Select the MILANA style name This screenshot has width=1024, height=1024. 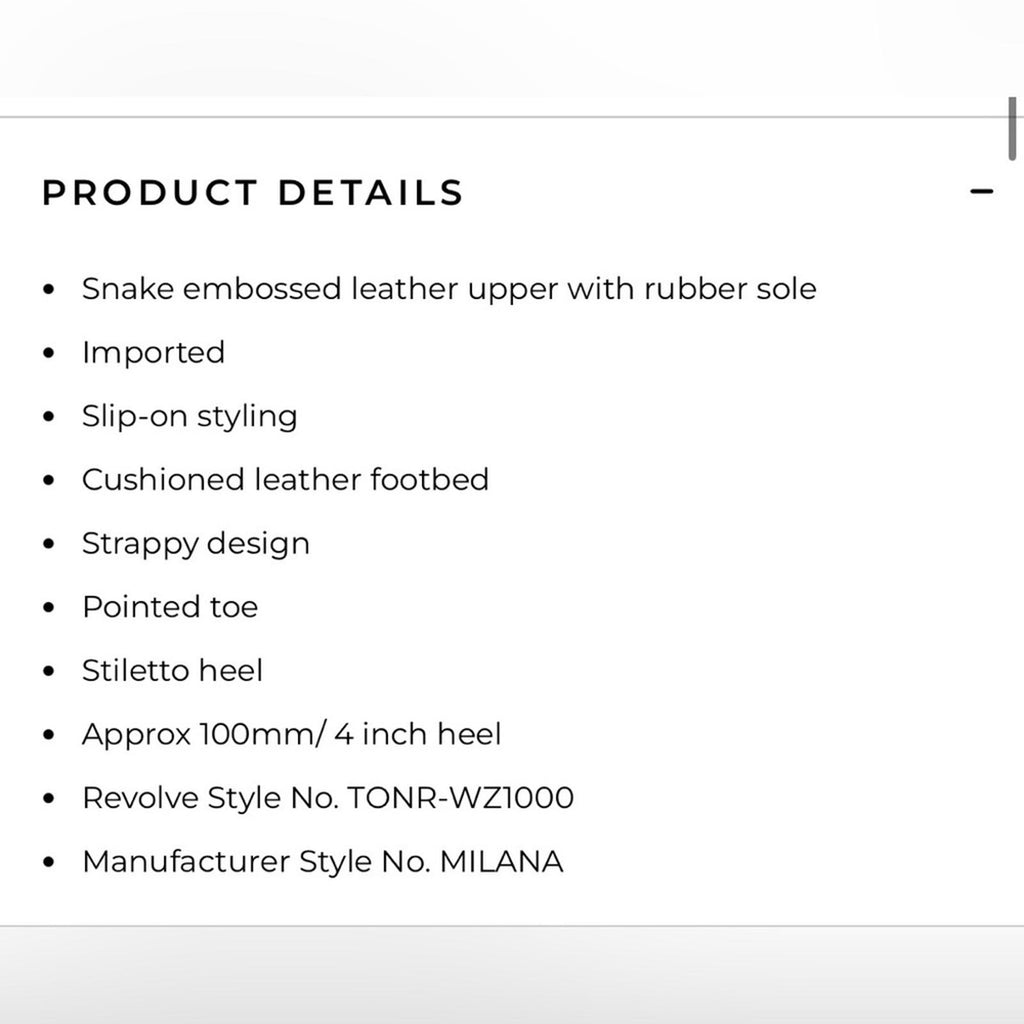point(503,861)
